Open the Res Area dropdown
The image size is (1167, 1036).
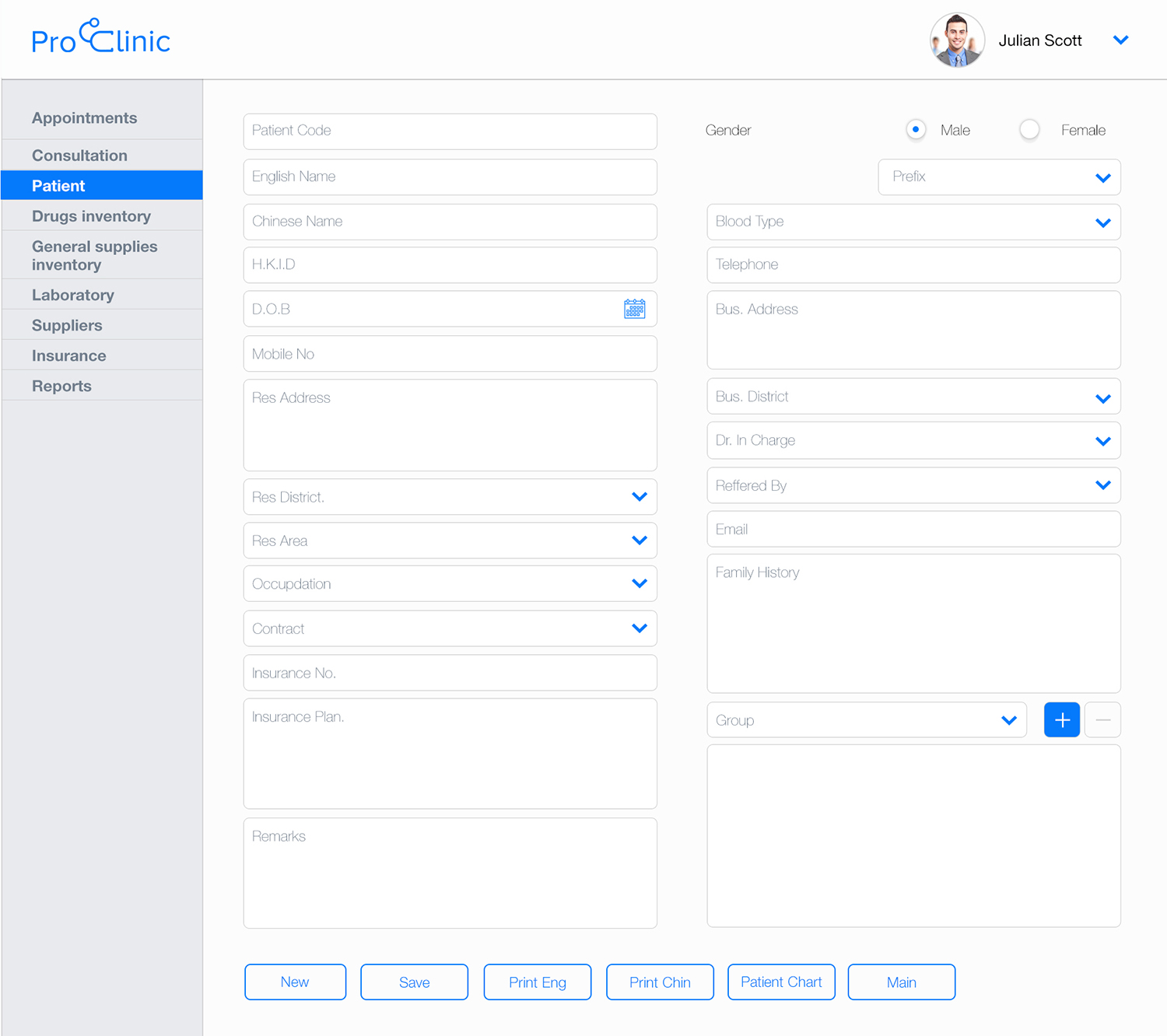pos(450,541)
